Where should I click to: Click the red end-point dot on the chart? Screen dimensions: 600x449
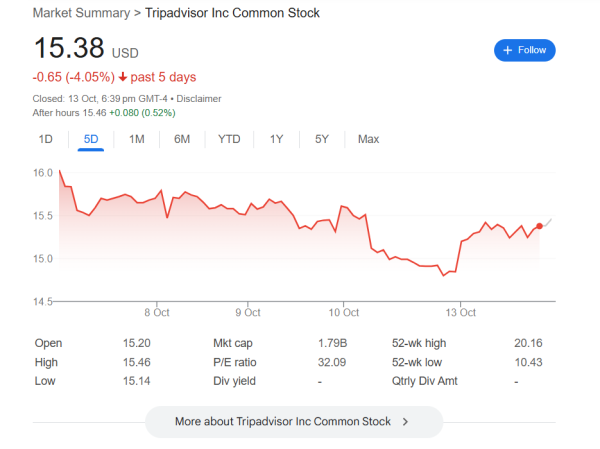point(540,226)
